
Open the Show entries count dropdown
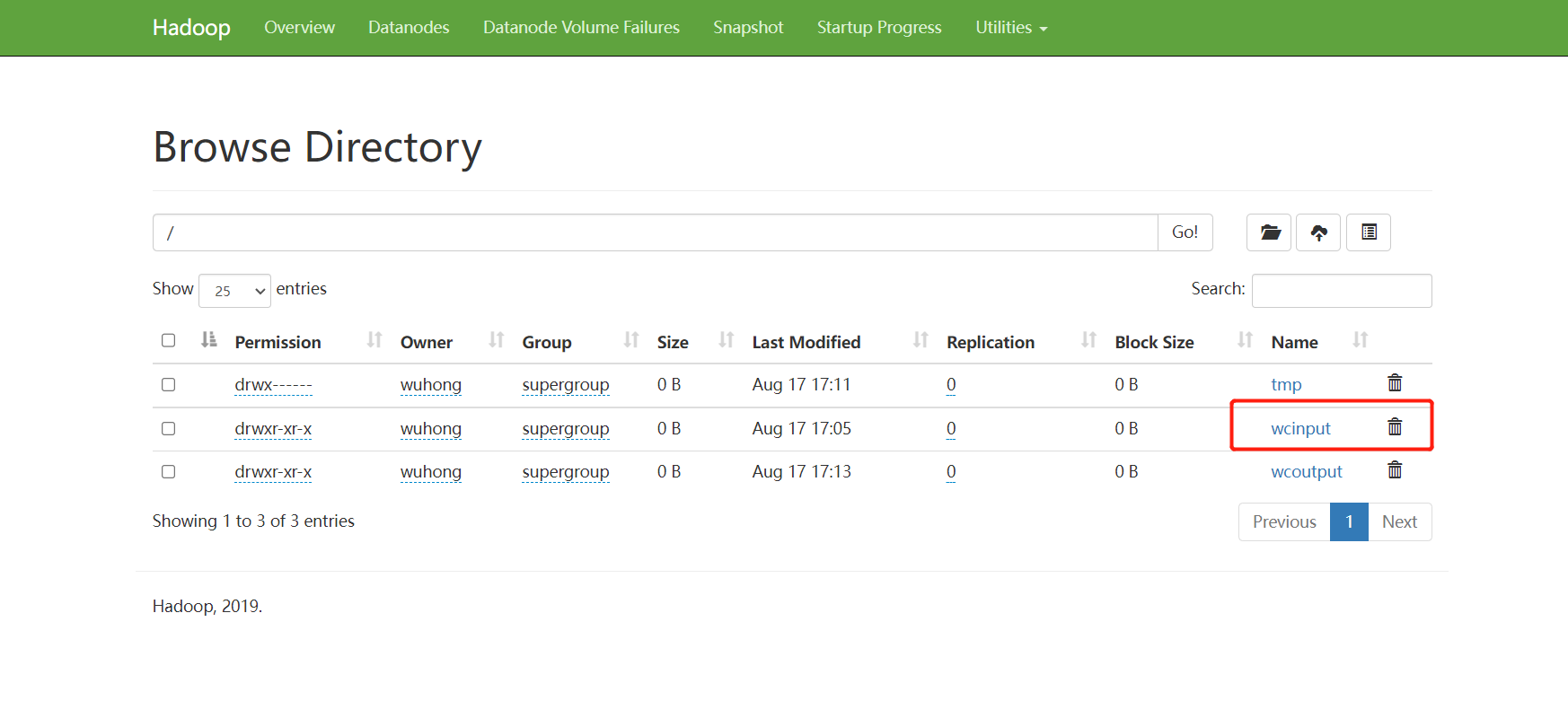(x=234, y=291)
